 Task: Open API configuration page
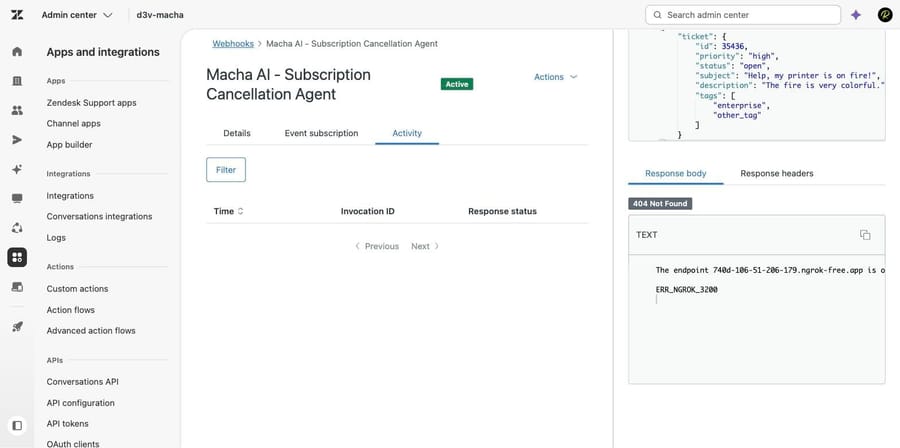coord(80,403)
